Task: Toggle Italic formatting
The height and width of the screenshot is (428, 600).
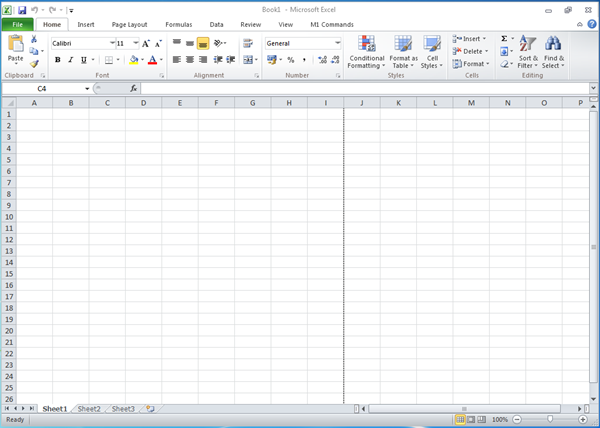Action: [71, 60]
